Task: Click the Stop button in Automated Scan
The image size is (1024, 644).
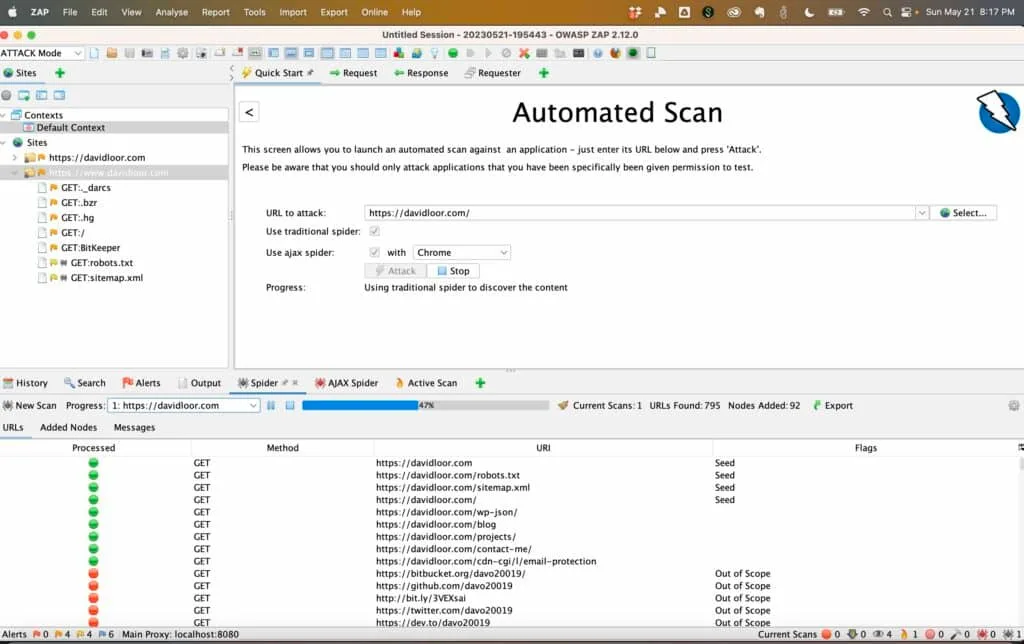Action: pyautogui.click(x=453, y=271)
